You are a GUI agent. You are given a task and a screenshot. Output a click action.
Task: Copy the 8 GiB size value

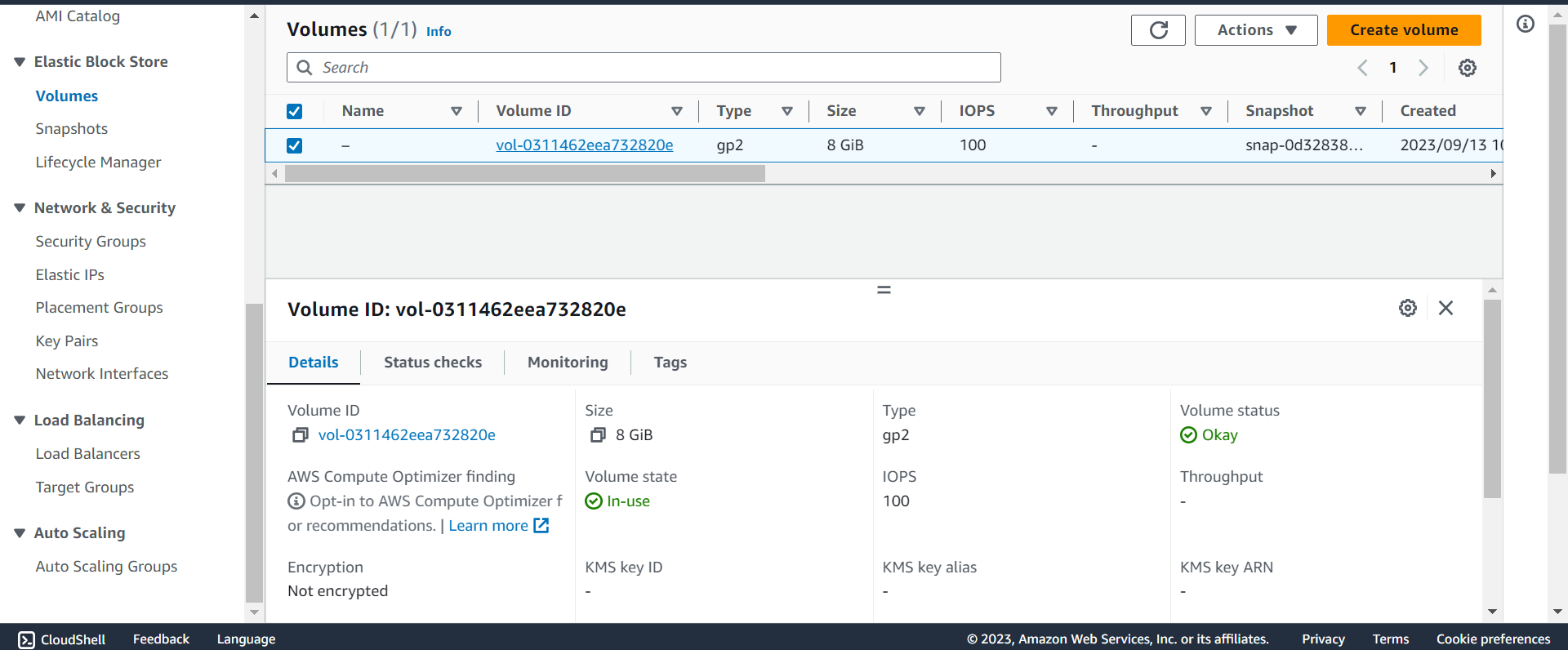tap(598, 435)
